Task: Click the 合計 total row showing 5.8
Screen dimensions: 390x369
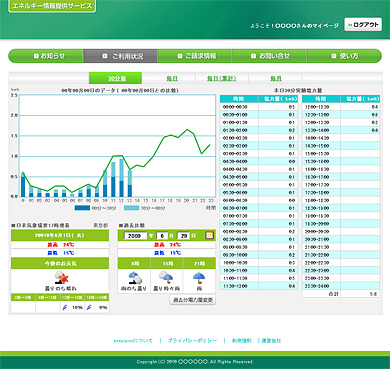Action: coord(341,294)
